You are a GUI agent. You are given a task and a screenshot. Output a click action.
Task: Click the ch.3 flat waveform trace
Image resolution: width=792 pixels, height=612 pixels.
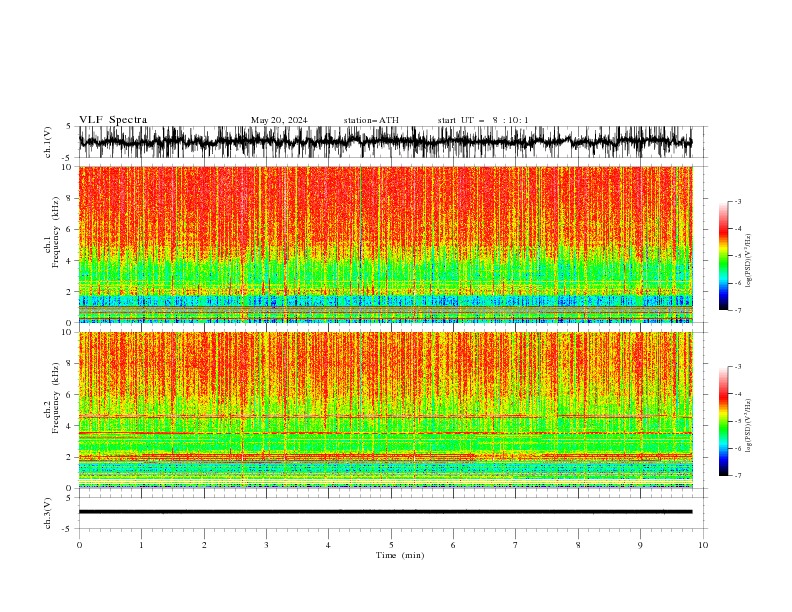click(385, 512)
